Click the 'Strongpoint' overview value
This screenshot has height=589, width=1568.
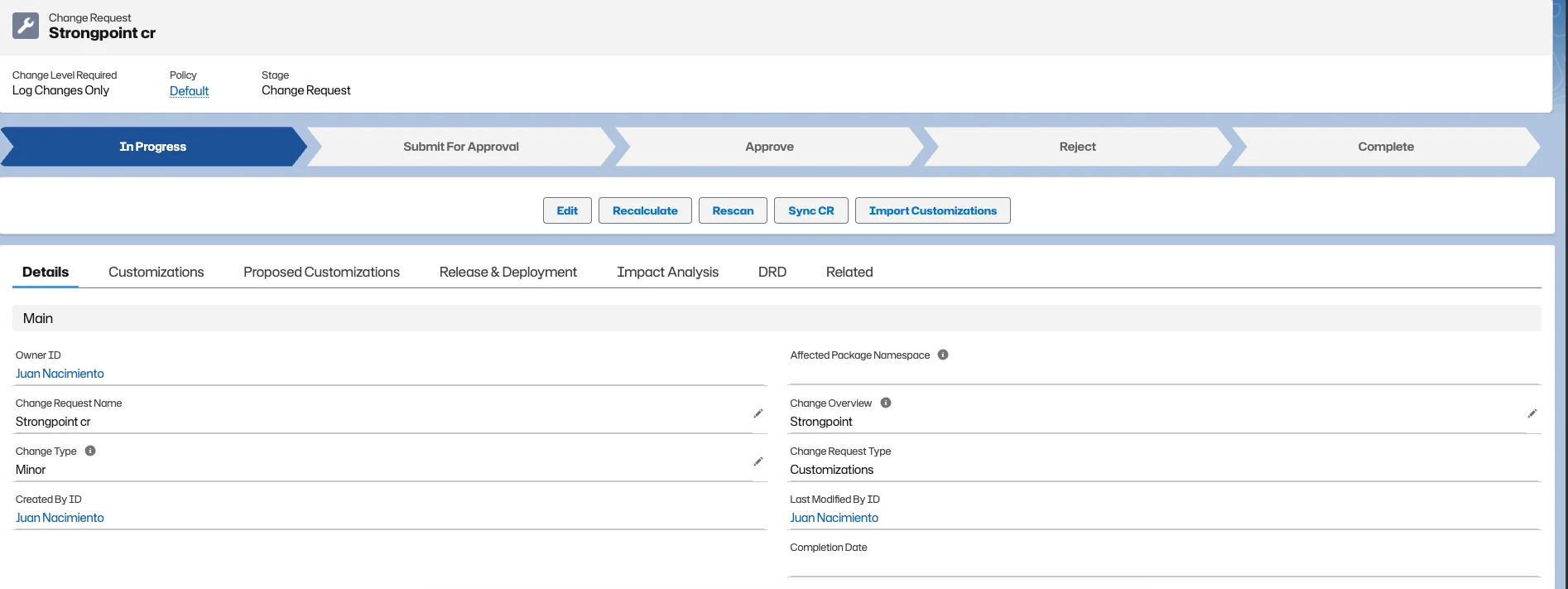tap(821, 422)
